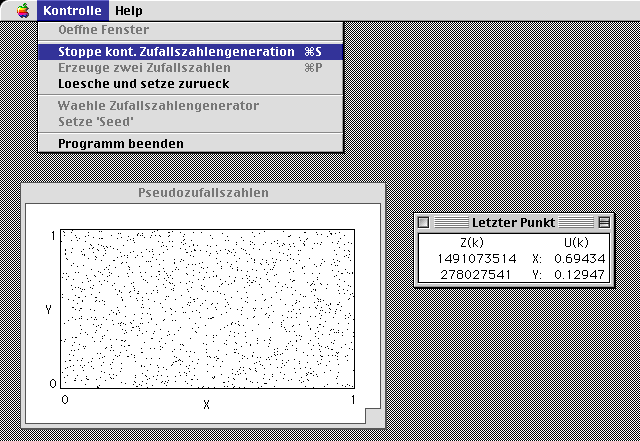Image resolution: width=640 pixels, height=441 pixels.
Task: Click the Z(k) value 1491073514
Action: [x=477, y=259]
